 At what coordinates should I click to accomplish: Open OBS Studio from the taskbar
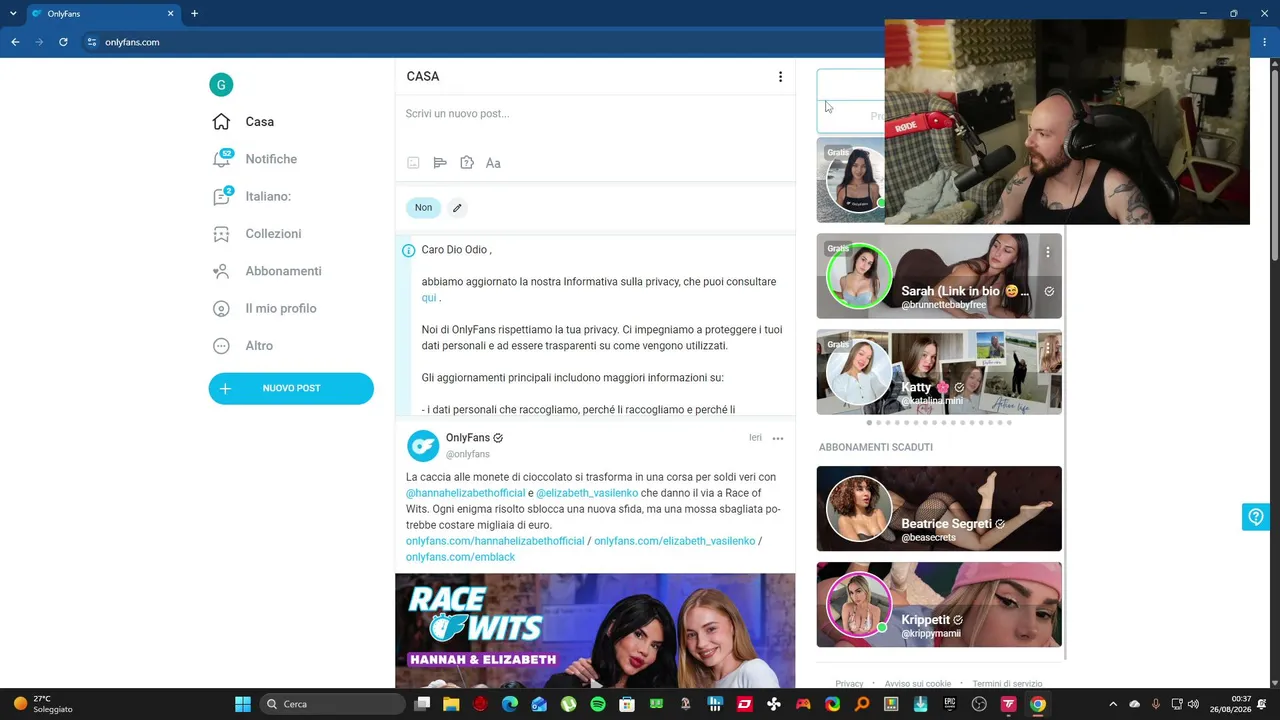(x=979, y=704)
